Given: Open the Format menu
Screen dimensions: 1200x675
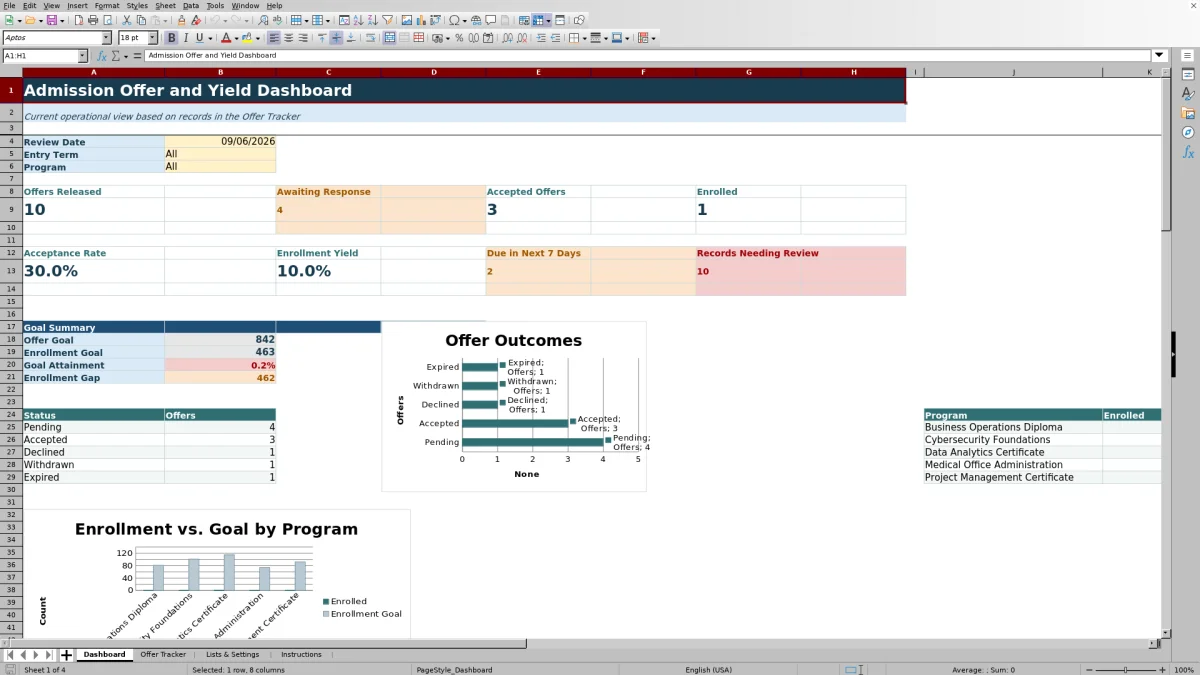Looking at the screenshot, I should click(x=107, y=6).
